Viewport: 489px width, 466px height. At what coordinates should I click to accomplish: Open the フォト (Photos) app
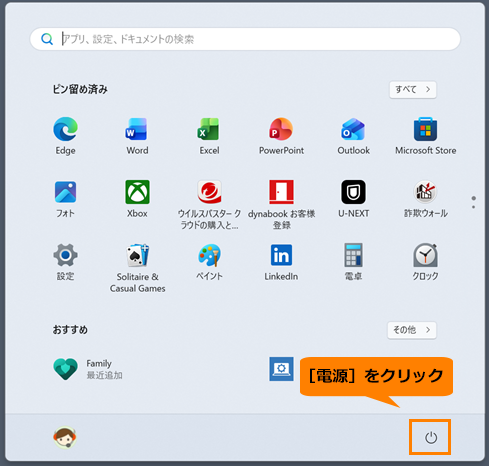point(65,199)
